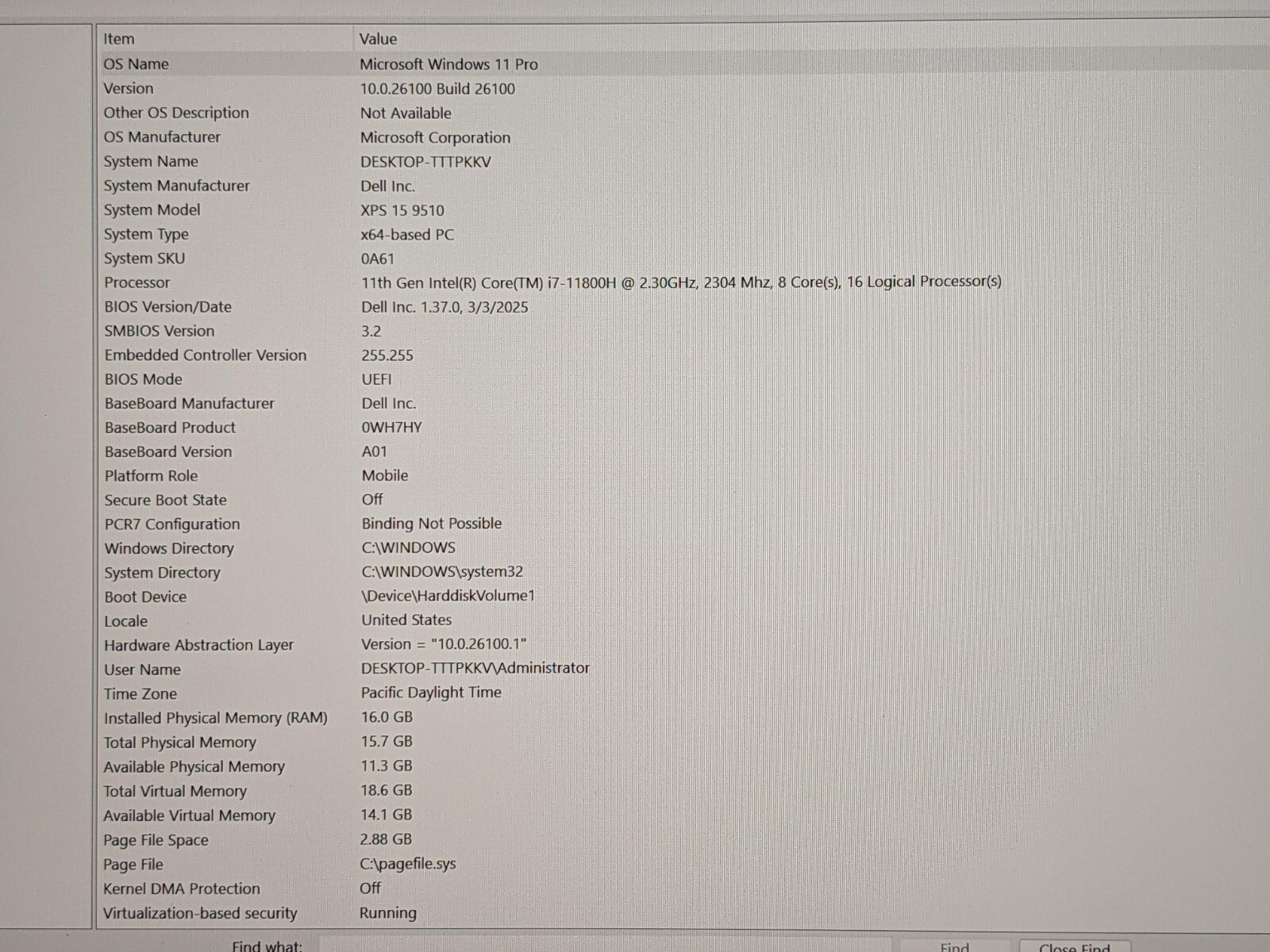Click 'C:\pagefile.sys' value

pos(407,864)
